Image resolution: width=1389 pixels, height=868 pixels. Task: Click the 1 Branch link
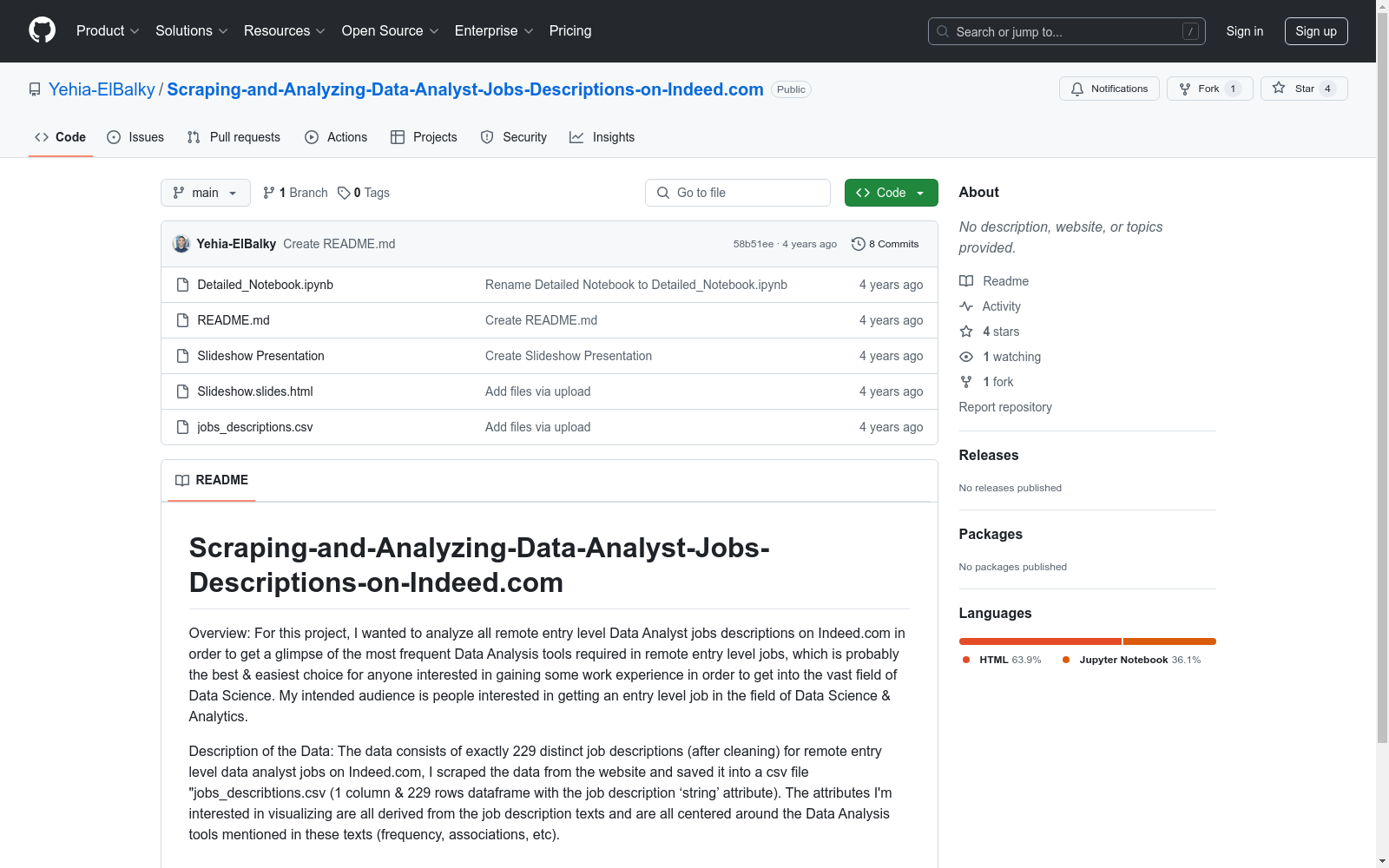coord(295,193)
